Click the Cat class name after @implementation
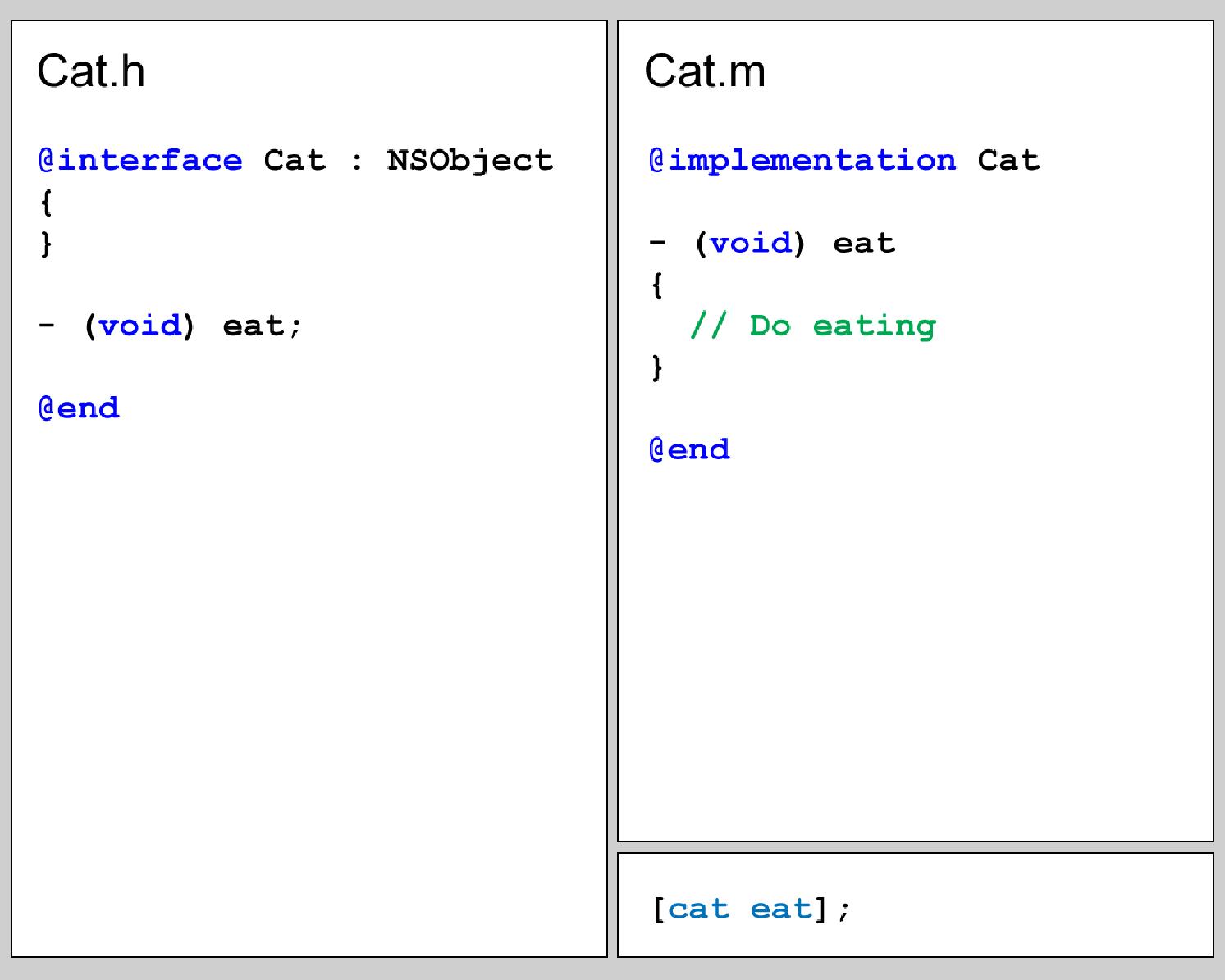Viewport: 1225px width, 980px height. click(1008, 160)
